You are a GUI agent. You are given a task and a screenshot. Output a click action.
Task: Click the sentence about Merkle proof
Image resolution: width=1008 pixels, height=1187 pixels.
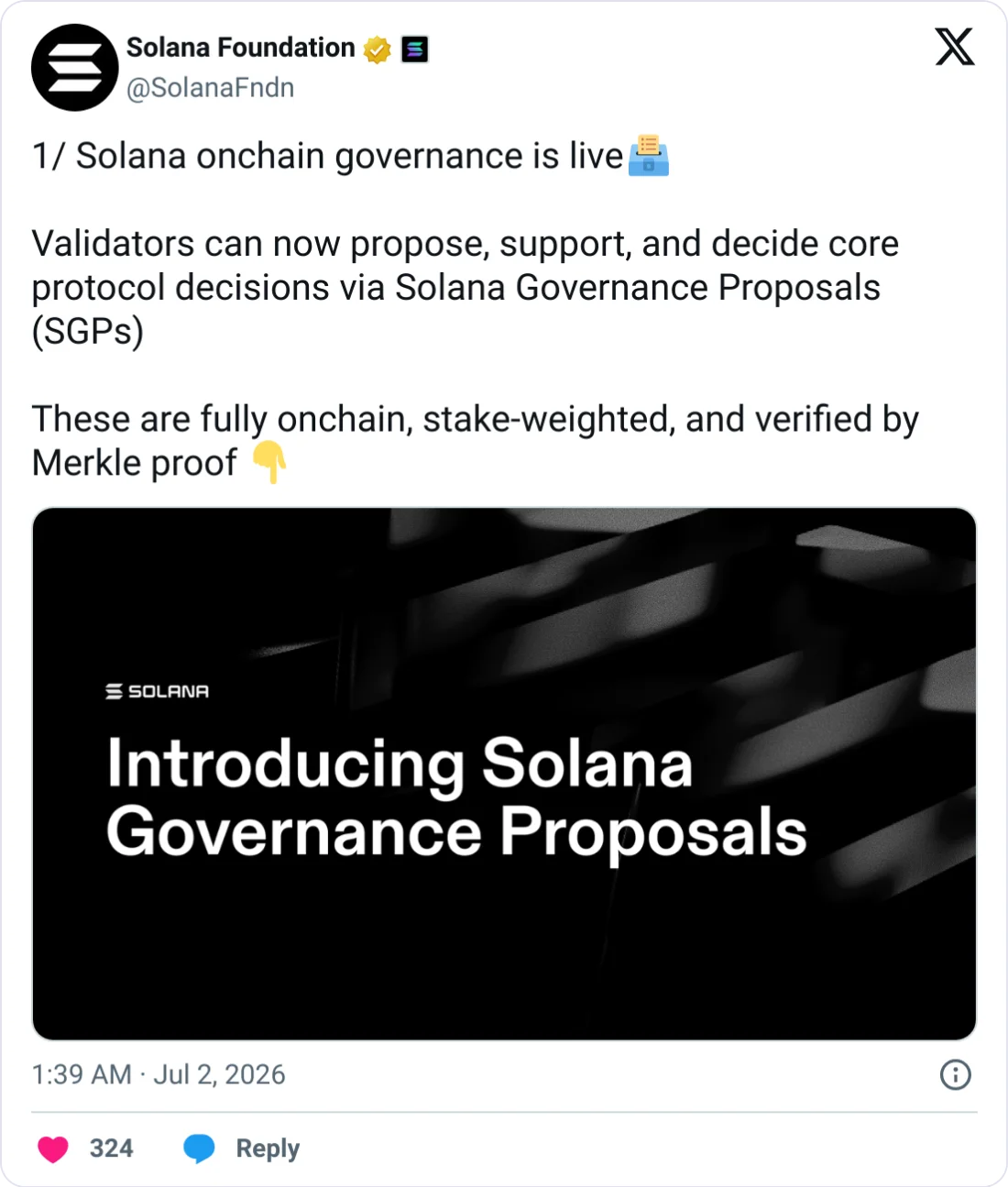click(x=475, y=441)
